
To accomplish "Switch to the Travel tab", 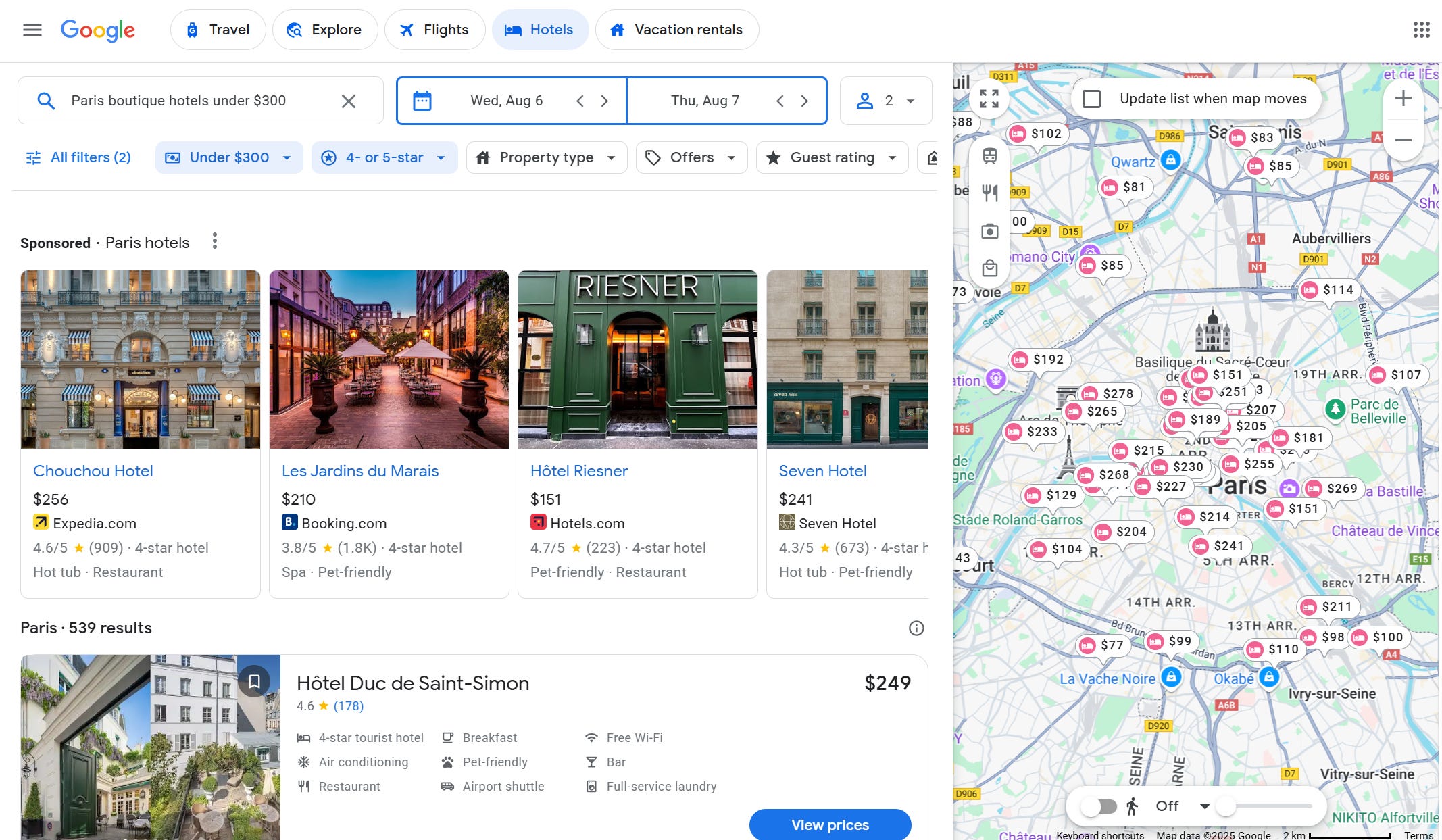I will click(218, 30).
